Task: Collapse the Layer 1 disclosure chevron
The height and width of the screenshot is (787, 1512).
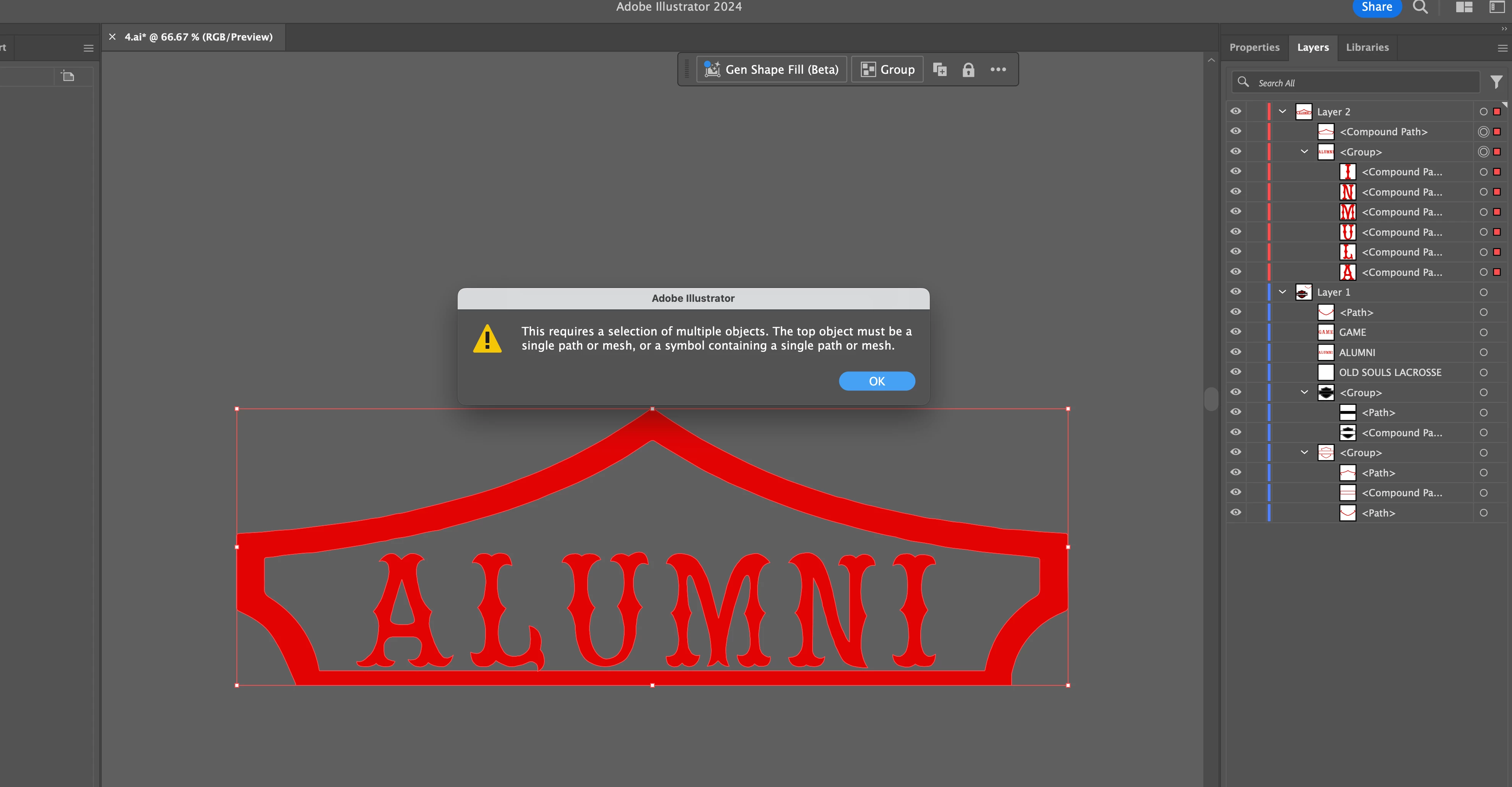Action: [1282, 291]
